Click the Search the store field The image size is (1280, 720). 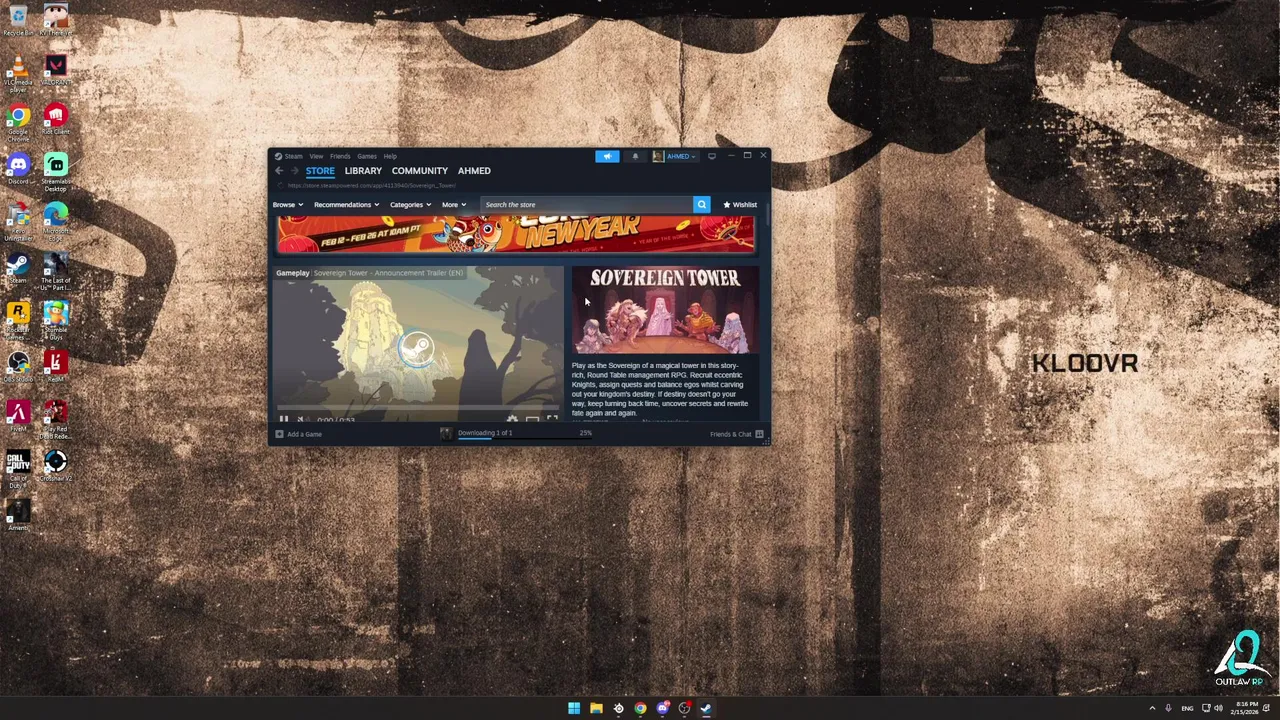tap(586, 204)
